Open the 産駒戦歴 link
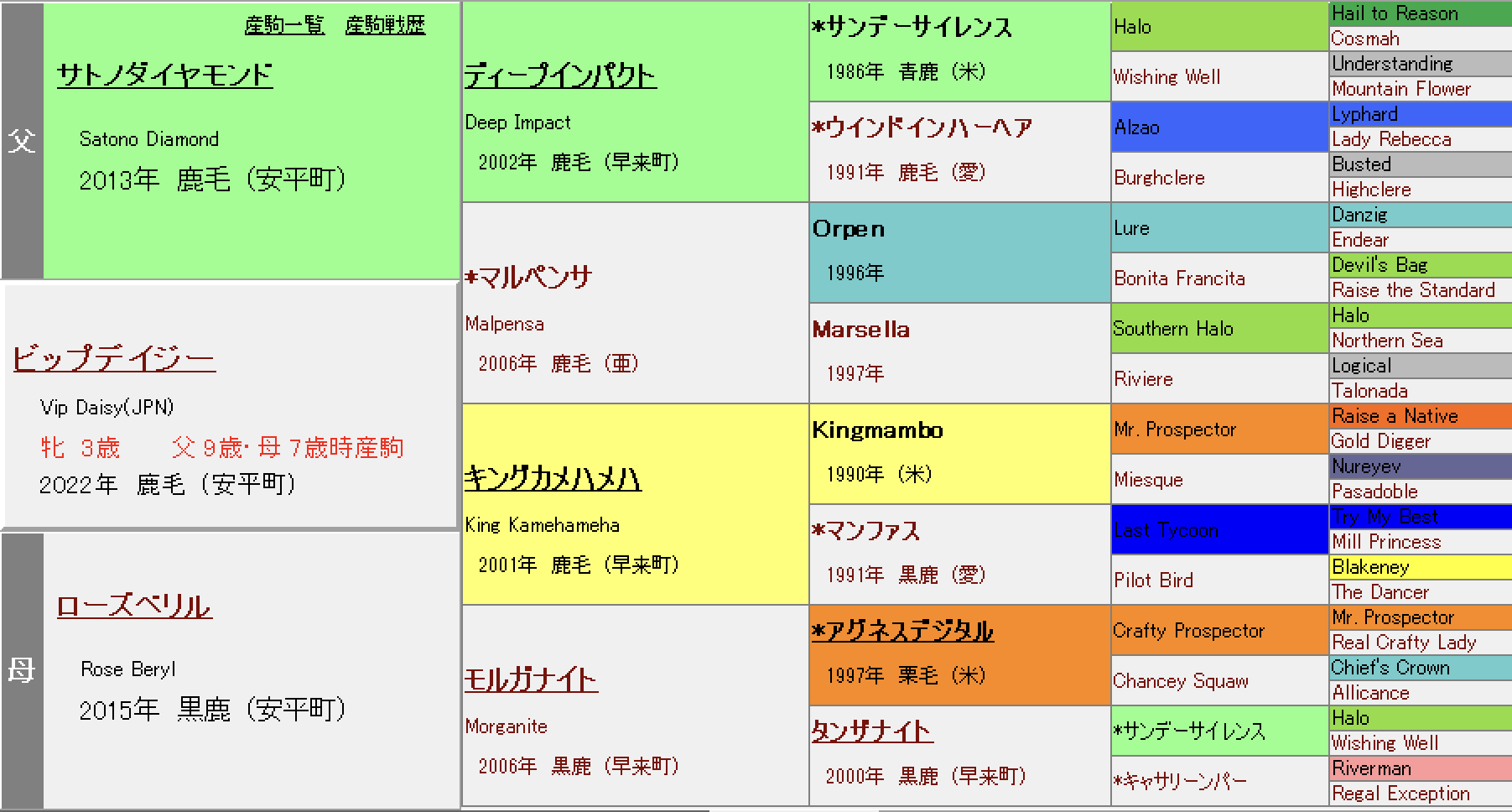1512x812 pixels. 385,25
